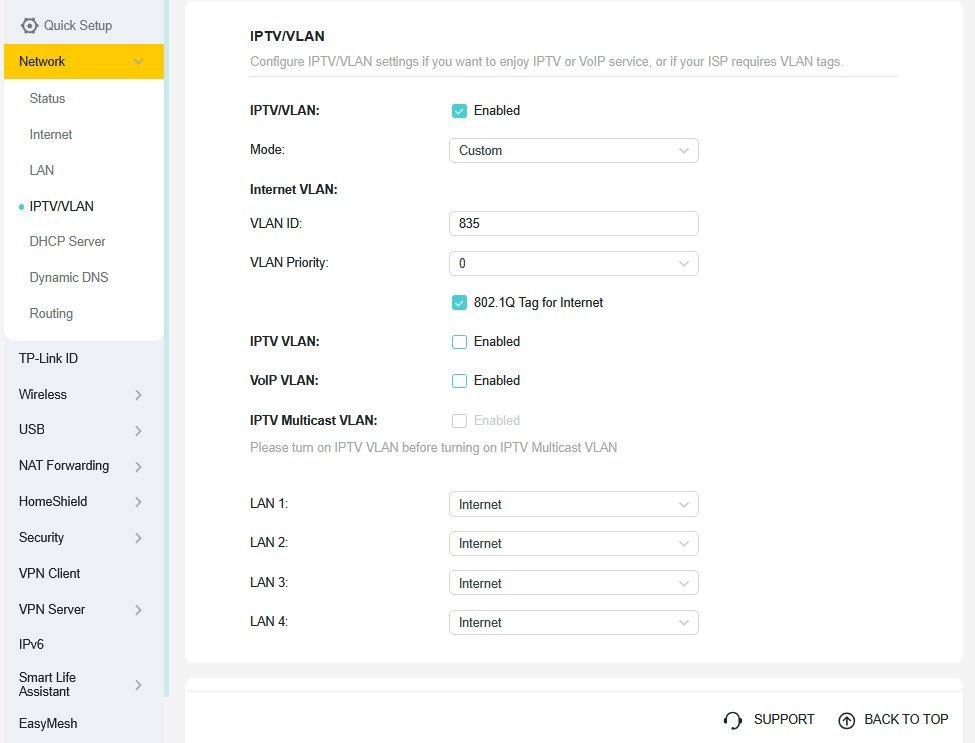Open the TP-Link ID page
The image size is (975, 743).
click(x=48, y=359)
